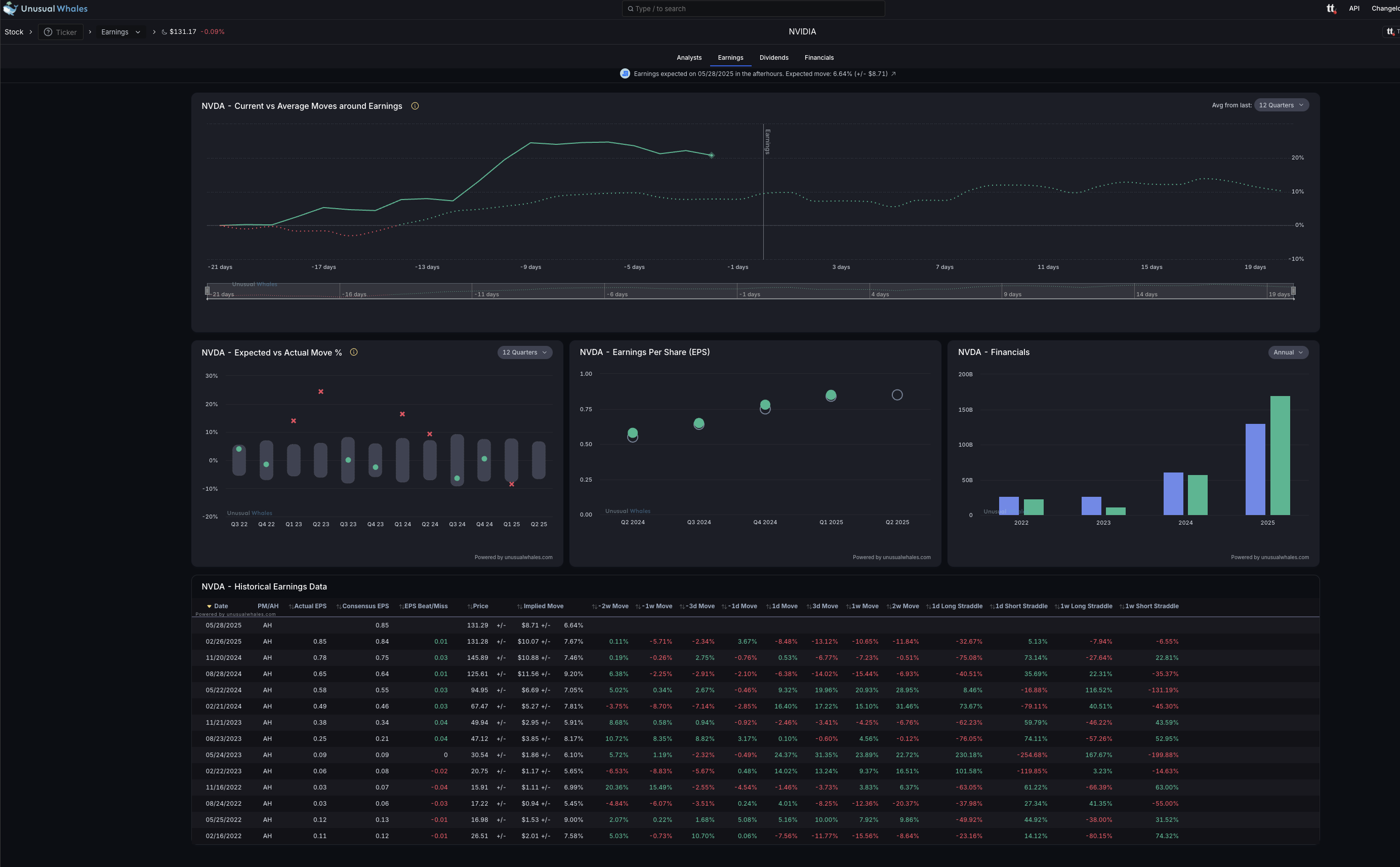This screenshot has height=867, width=1400.
Task: Select the Earnings tab
Action: (x=730, y=57)
